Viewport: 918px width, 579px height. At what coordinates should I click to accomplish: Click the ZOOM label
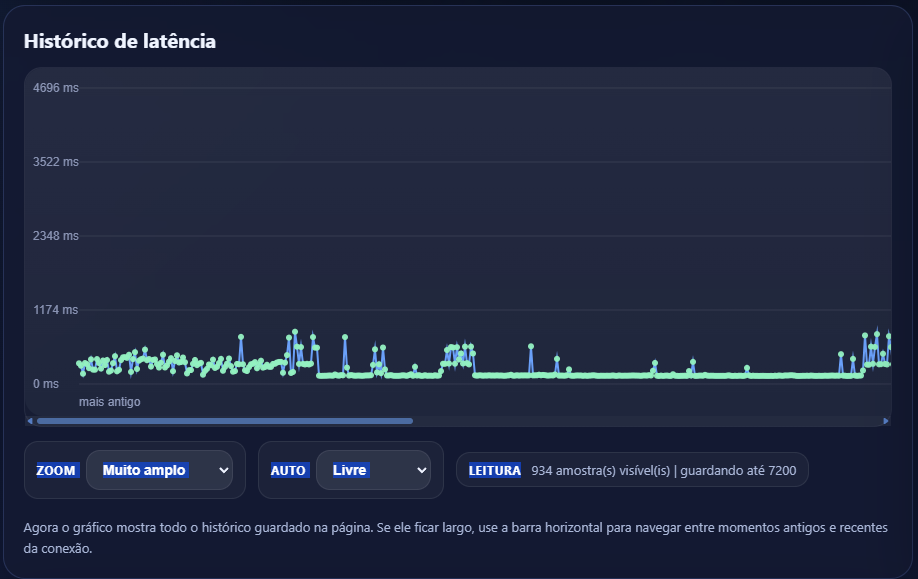click(x=56, y=470)
